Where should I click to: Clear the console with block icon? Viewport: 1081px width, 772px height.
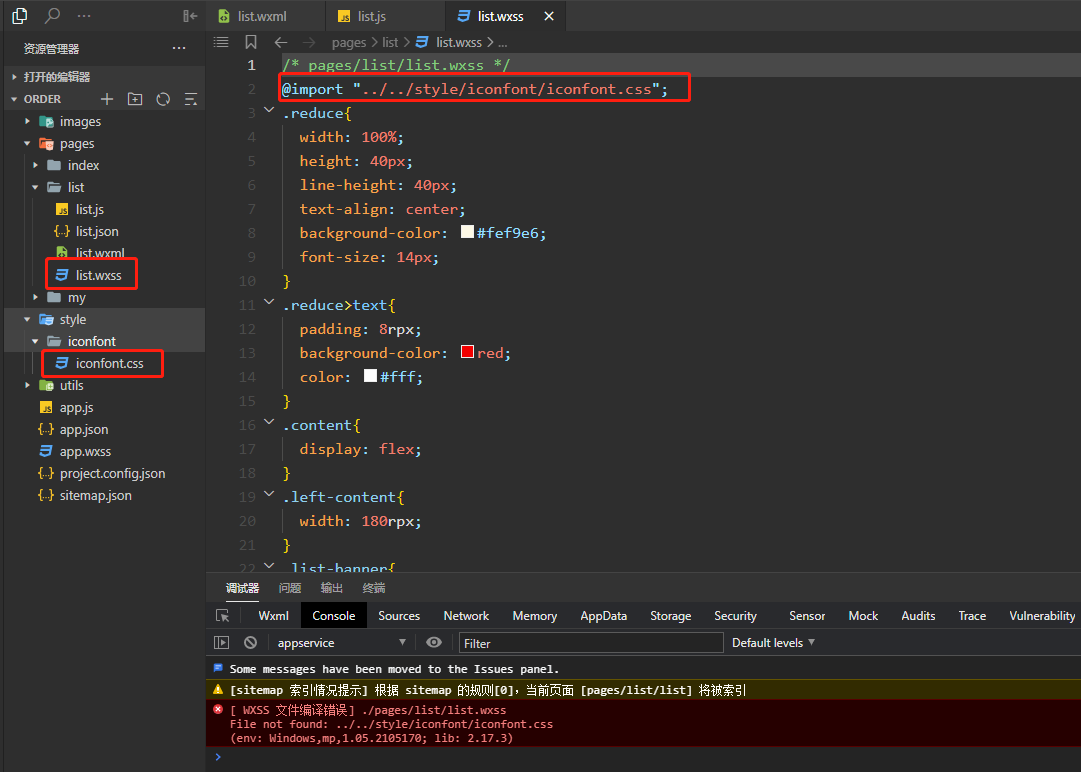click(x=250, y=642)
